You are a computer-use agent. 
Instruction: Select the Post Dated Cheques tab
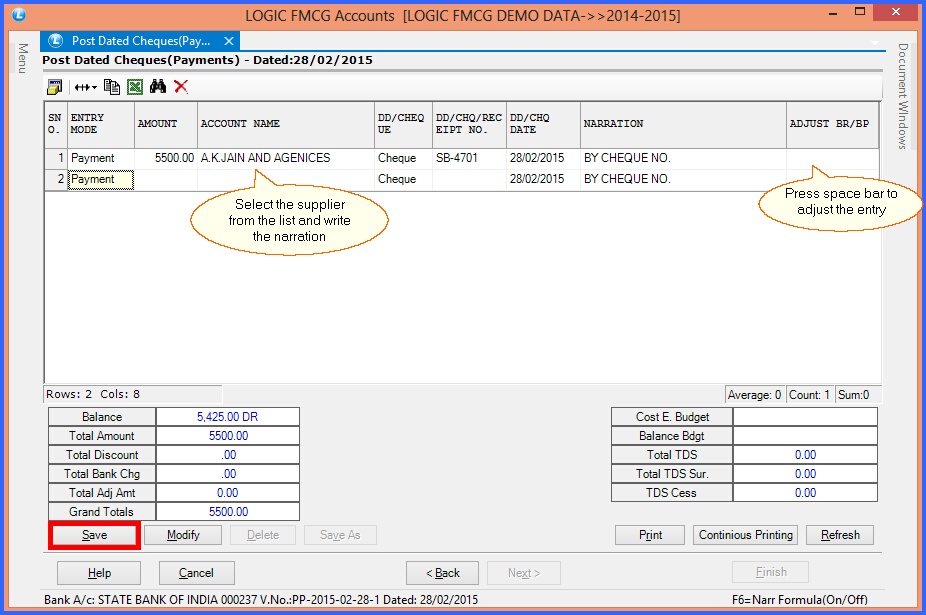[x=140, y=41]
